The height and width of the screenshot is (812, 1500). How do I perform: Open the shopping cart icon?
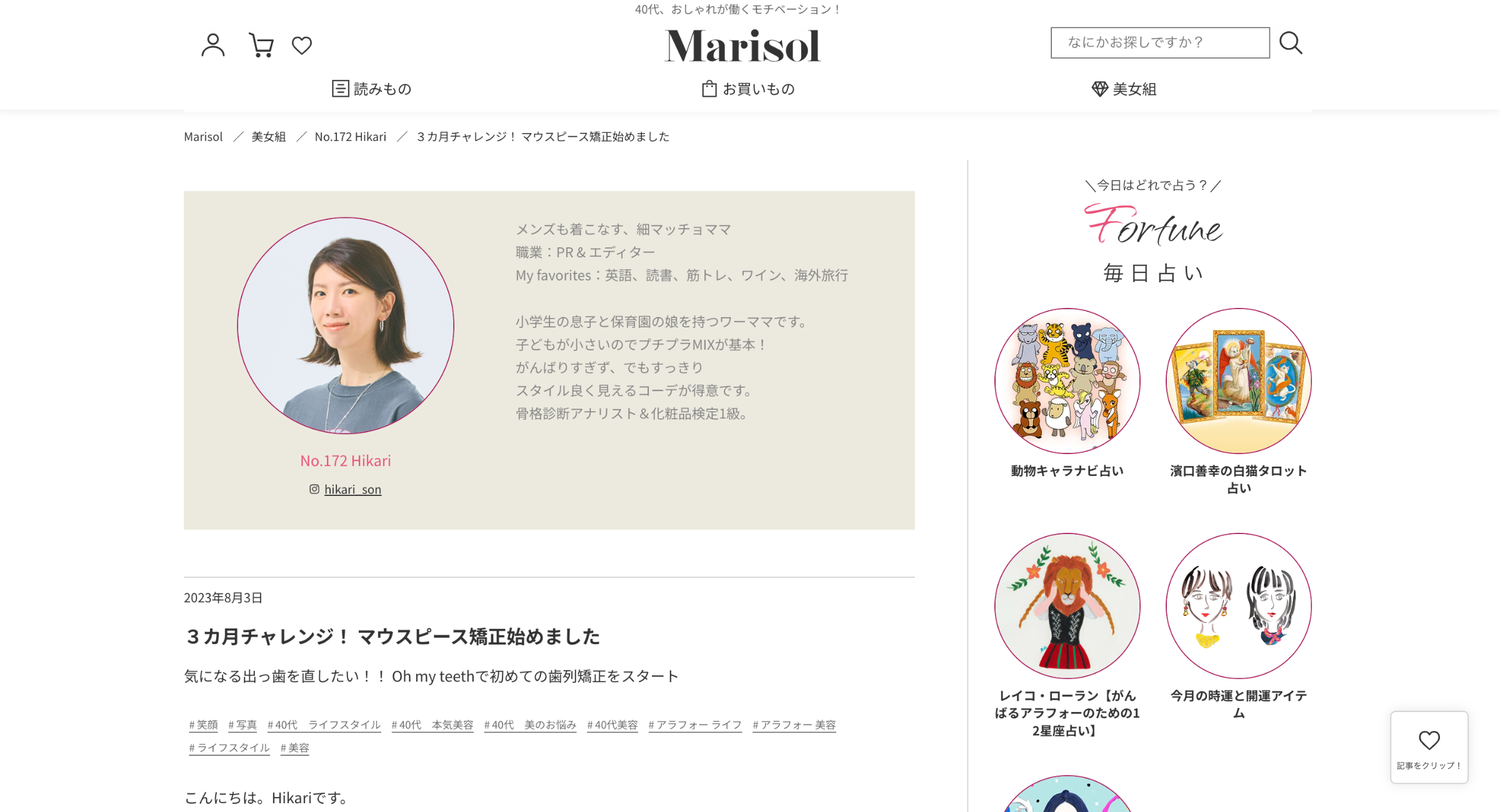[261, 45]
